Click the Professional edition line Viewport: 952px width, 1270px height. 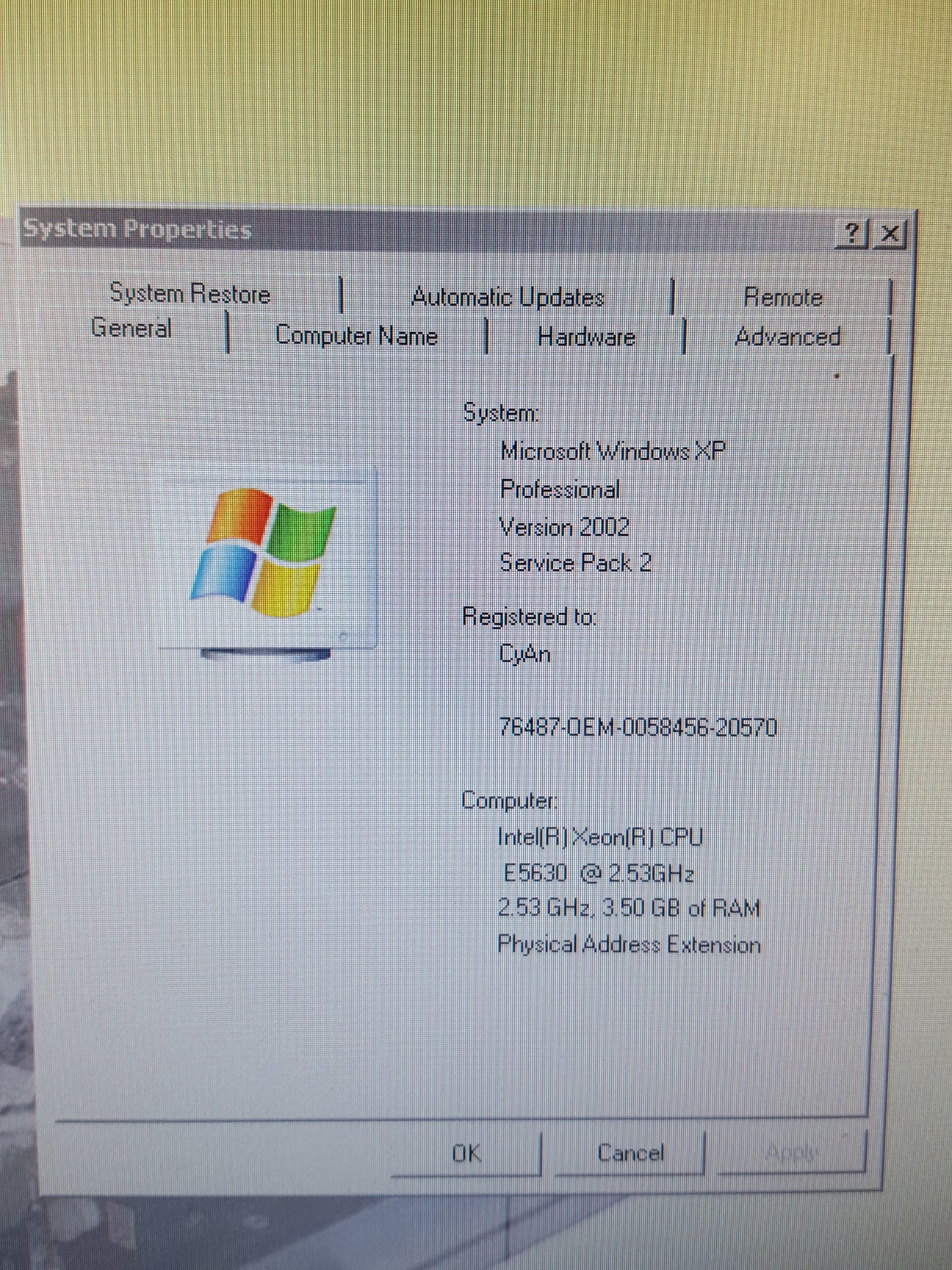click(560, 489)
